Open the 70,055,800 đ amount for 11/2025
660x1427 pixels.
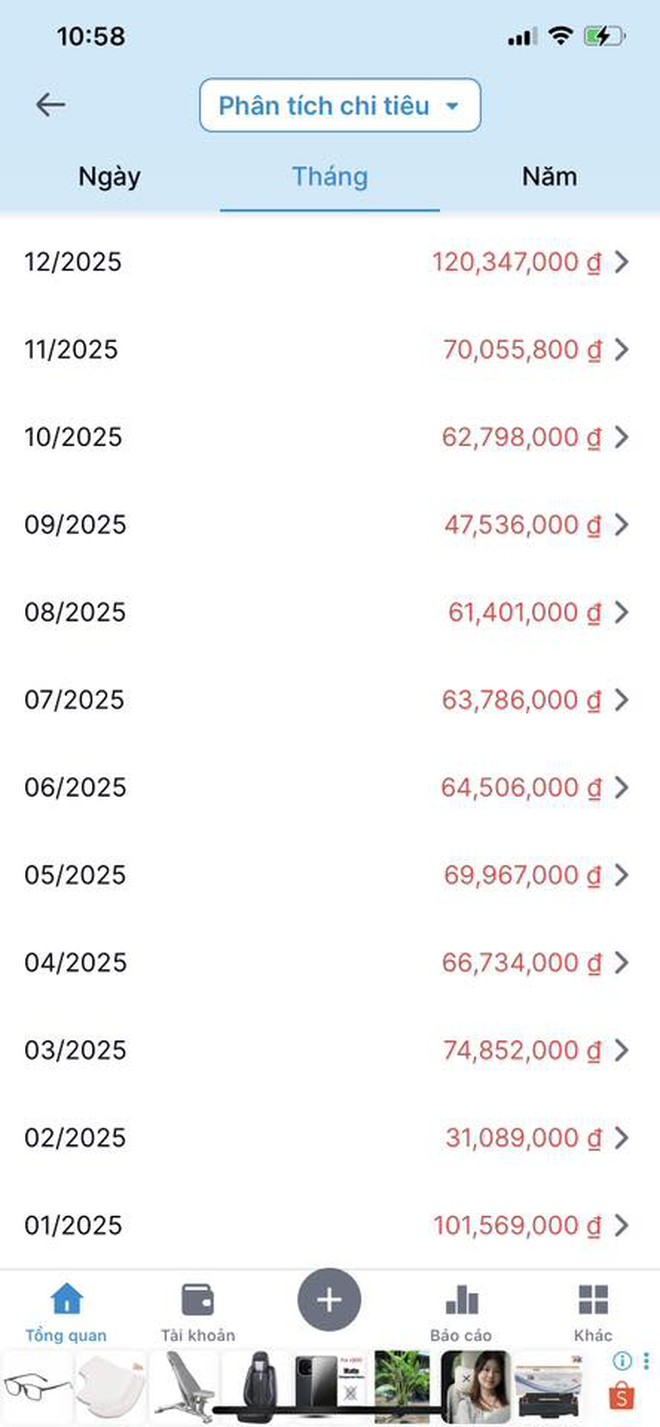(x=523, y=350)
